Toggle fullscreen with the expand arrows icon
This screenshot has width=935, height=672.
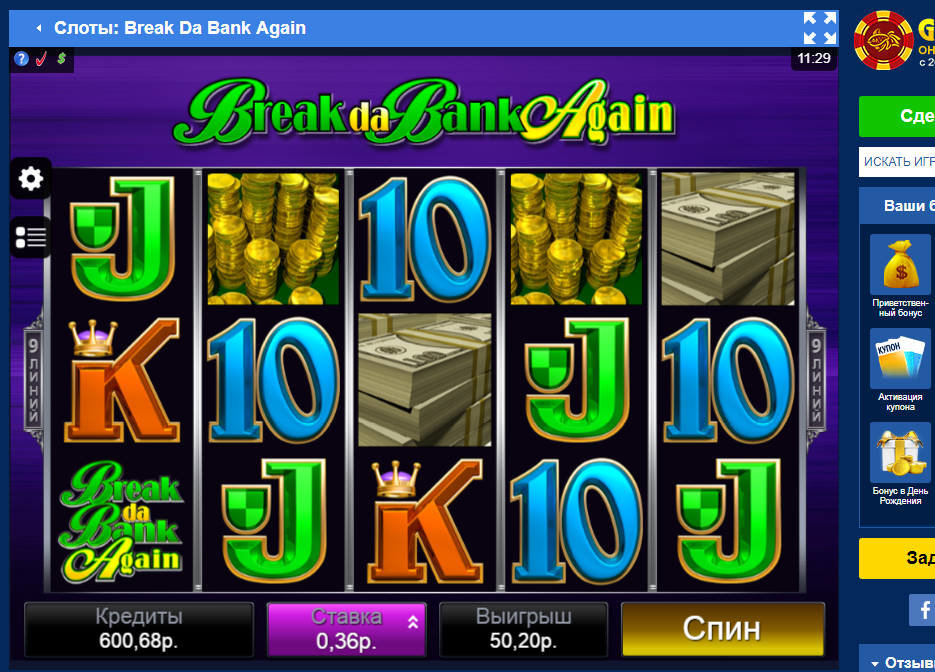819,28
